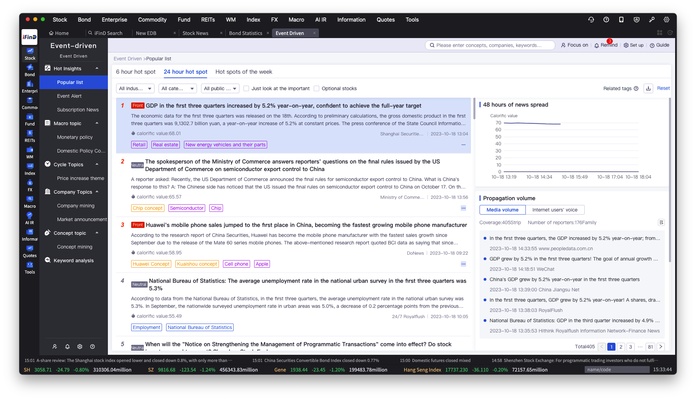Open the Fund icon in left rail
This screenshot has width=696, height=400.
click(30, 119)
